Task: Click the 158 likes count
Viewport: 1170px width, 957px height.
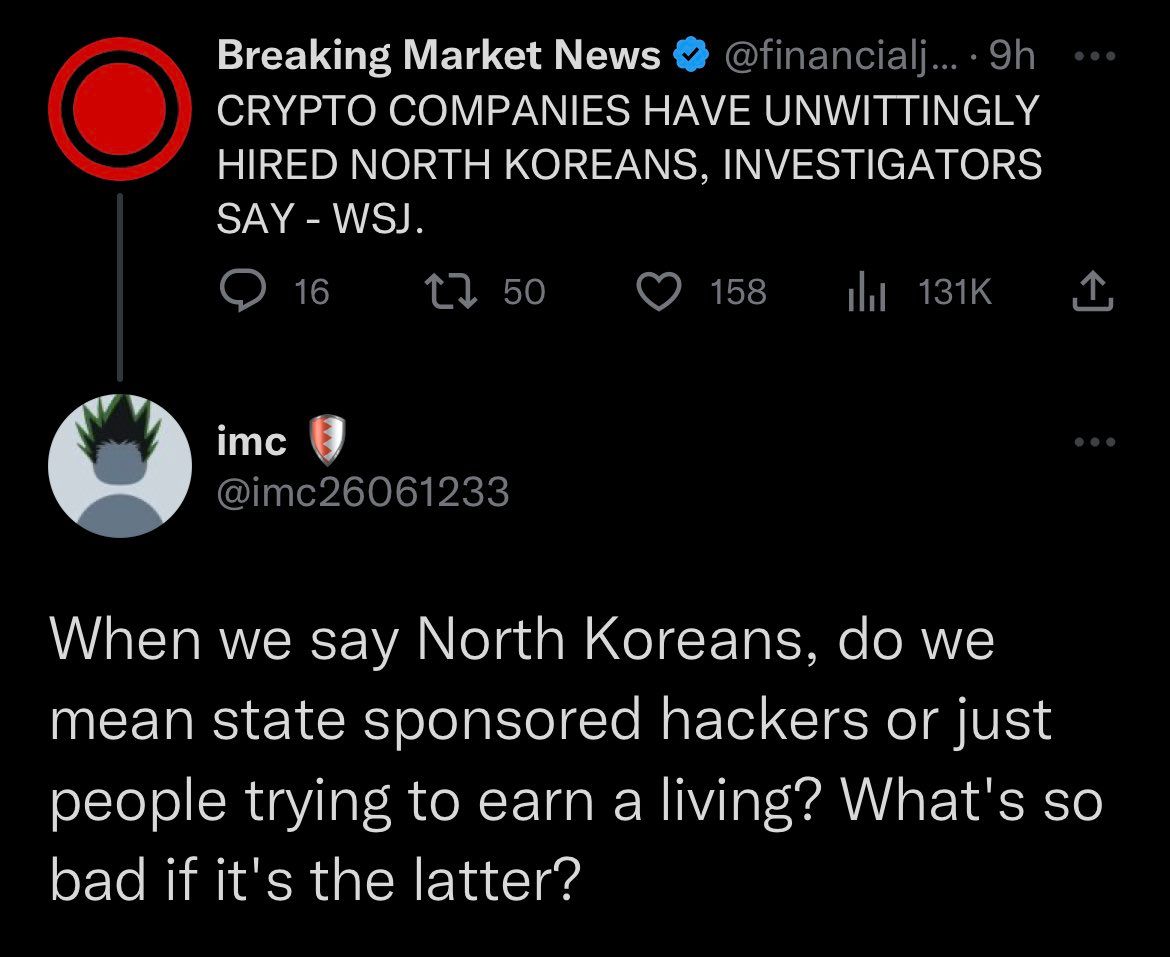Action: tap(738, 291)
